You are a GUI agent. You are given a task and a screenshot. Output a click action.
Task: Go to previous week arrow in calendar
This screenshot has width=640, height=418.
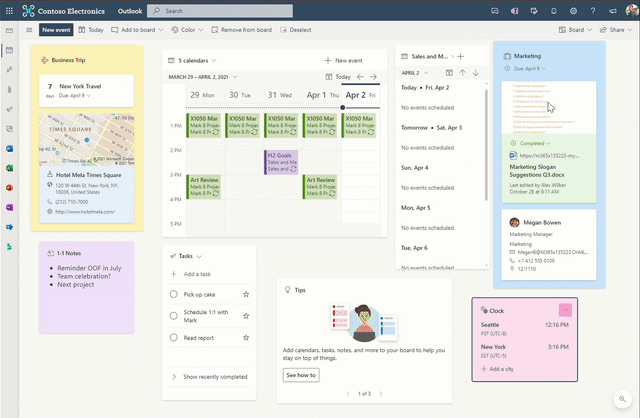coord(360,77)
